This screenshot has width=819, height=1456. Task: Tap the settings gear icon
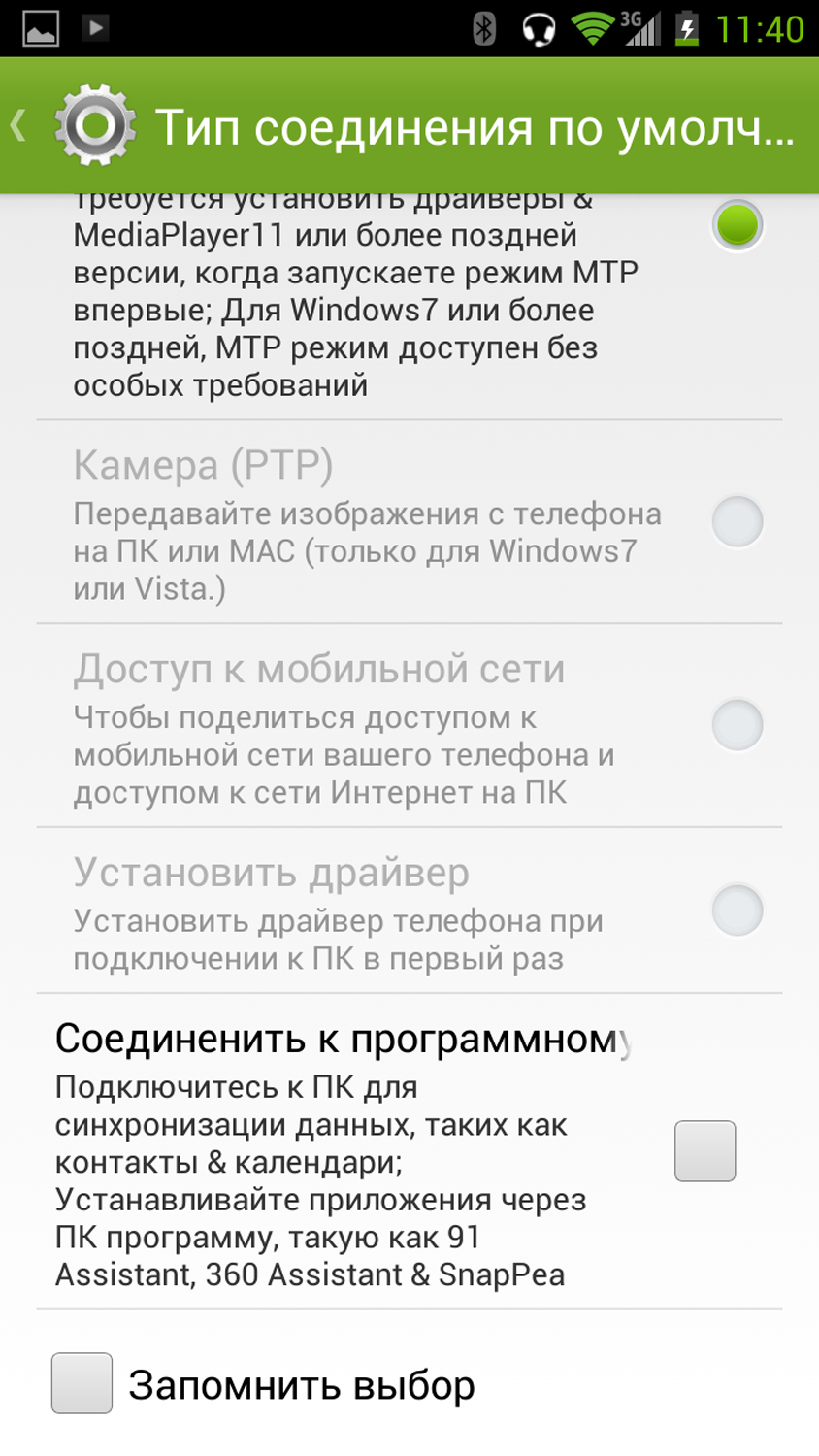94,125
